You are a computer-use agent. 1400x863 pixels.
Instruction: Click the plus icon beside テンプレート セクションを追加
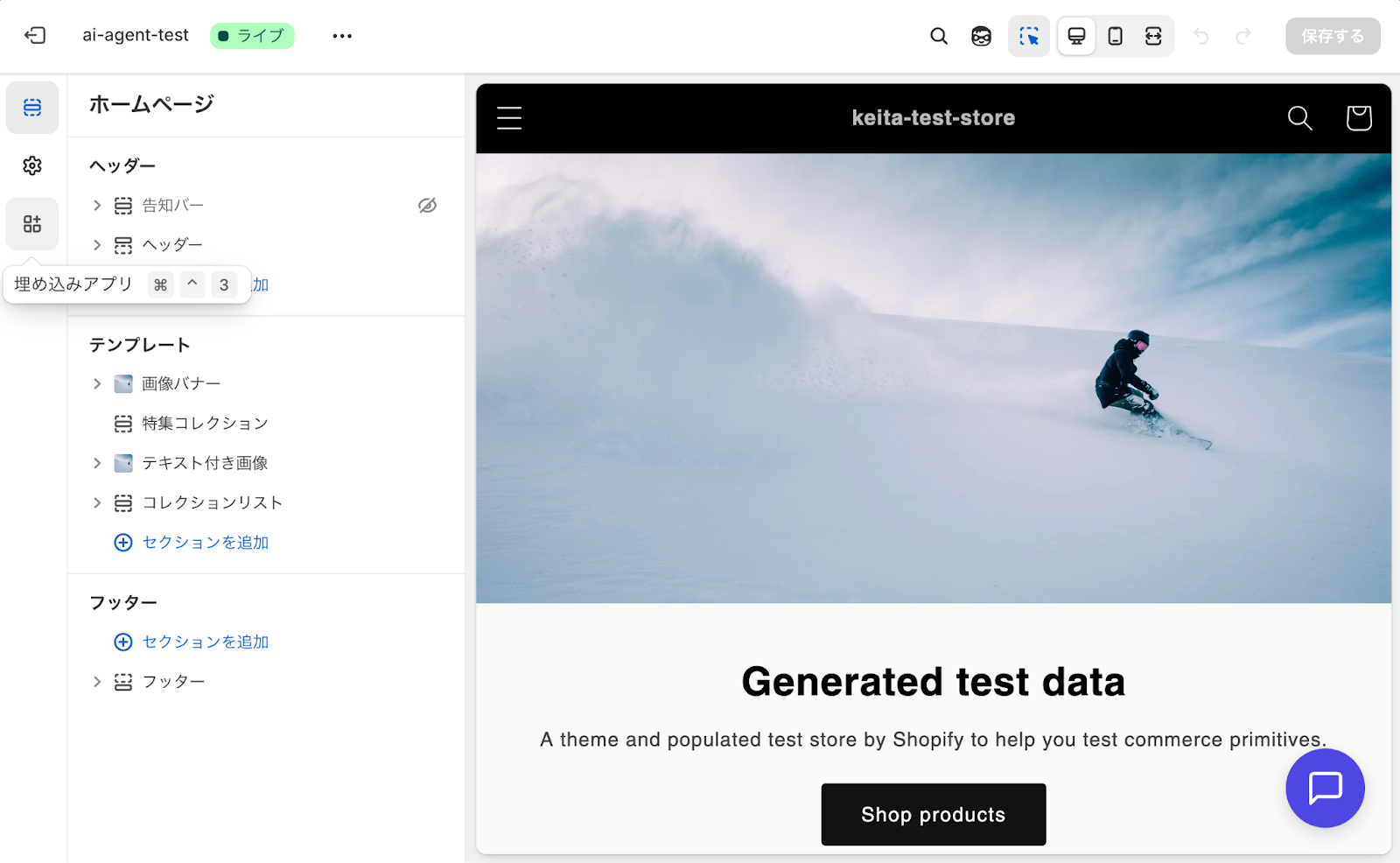coord(123,543)
